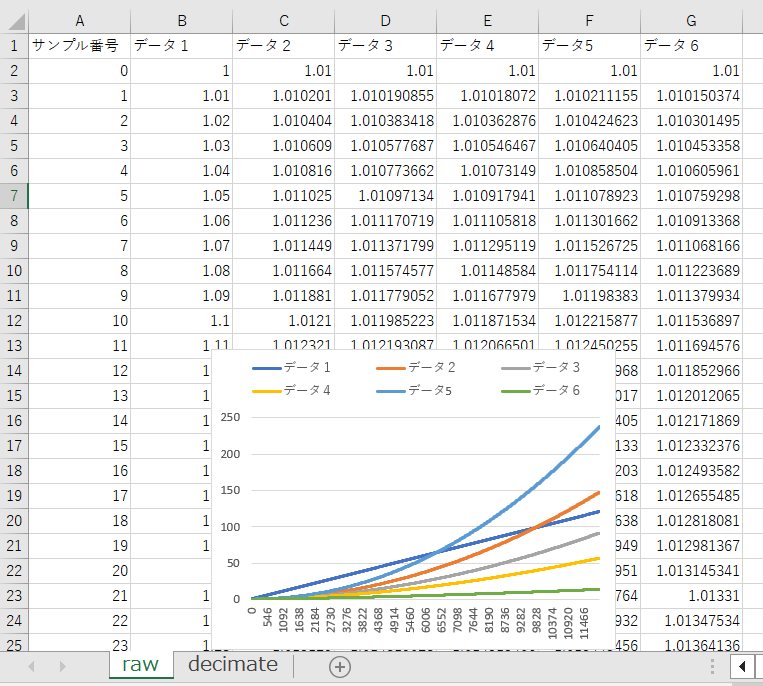Viewport: 763px width, 686px height.
Task: Click the データ 3 header cell
Action: (x=385, y=46)
